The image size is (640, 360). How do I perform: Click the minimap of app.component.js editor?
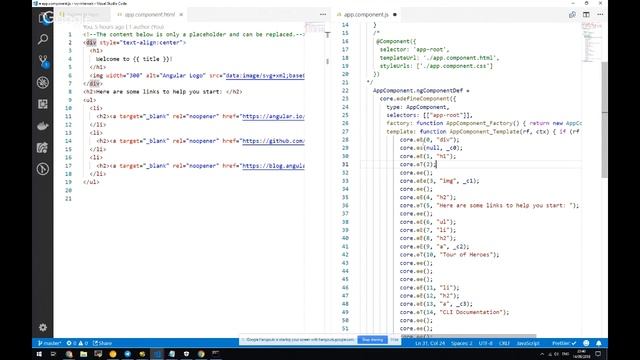591,43
